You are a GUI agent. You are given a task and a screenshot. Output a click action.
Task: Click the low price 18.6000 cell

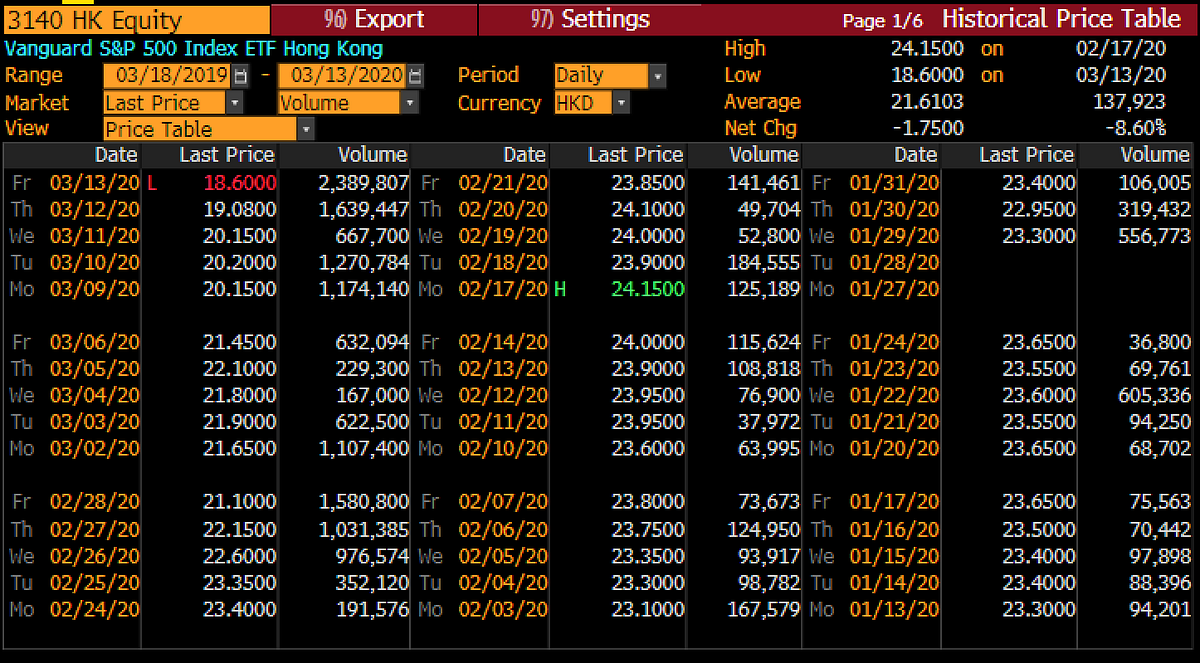click(239, 183)
